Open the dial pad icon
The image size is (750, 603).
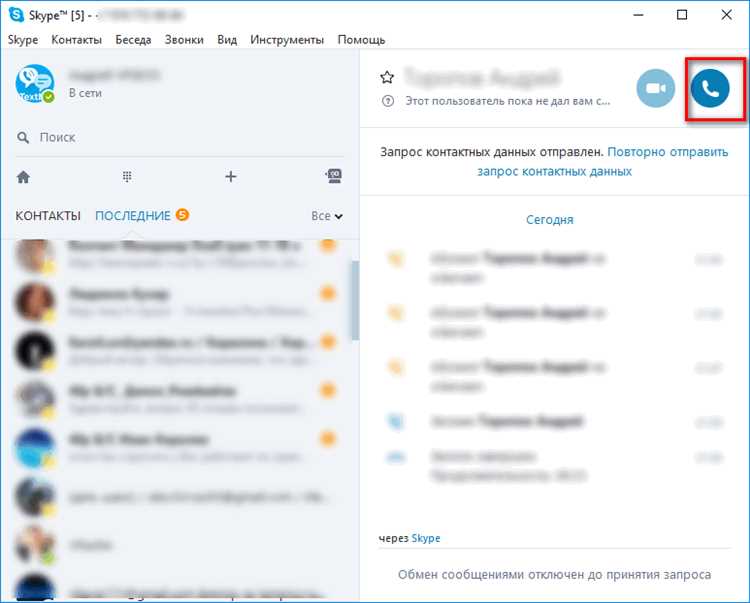click(x=127, y=177)
